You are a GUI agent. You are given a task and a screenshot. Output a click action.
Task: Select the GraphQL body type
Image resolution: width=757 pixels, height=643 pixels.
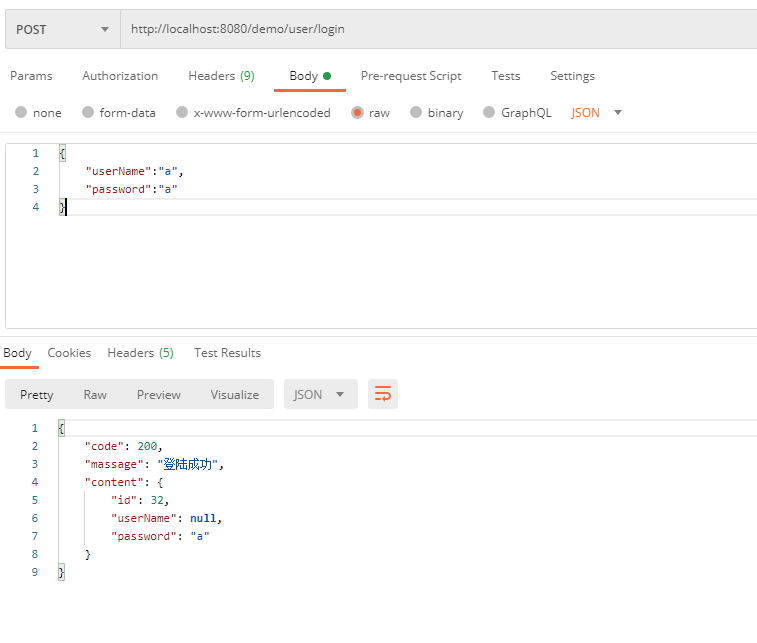[x=518, y=112]
